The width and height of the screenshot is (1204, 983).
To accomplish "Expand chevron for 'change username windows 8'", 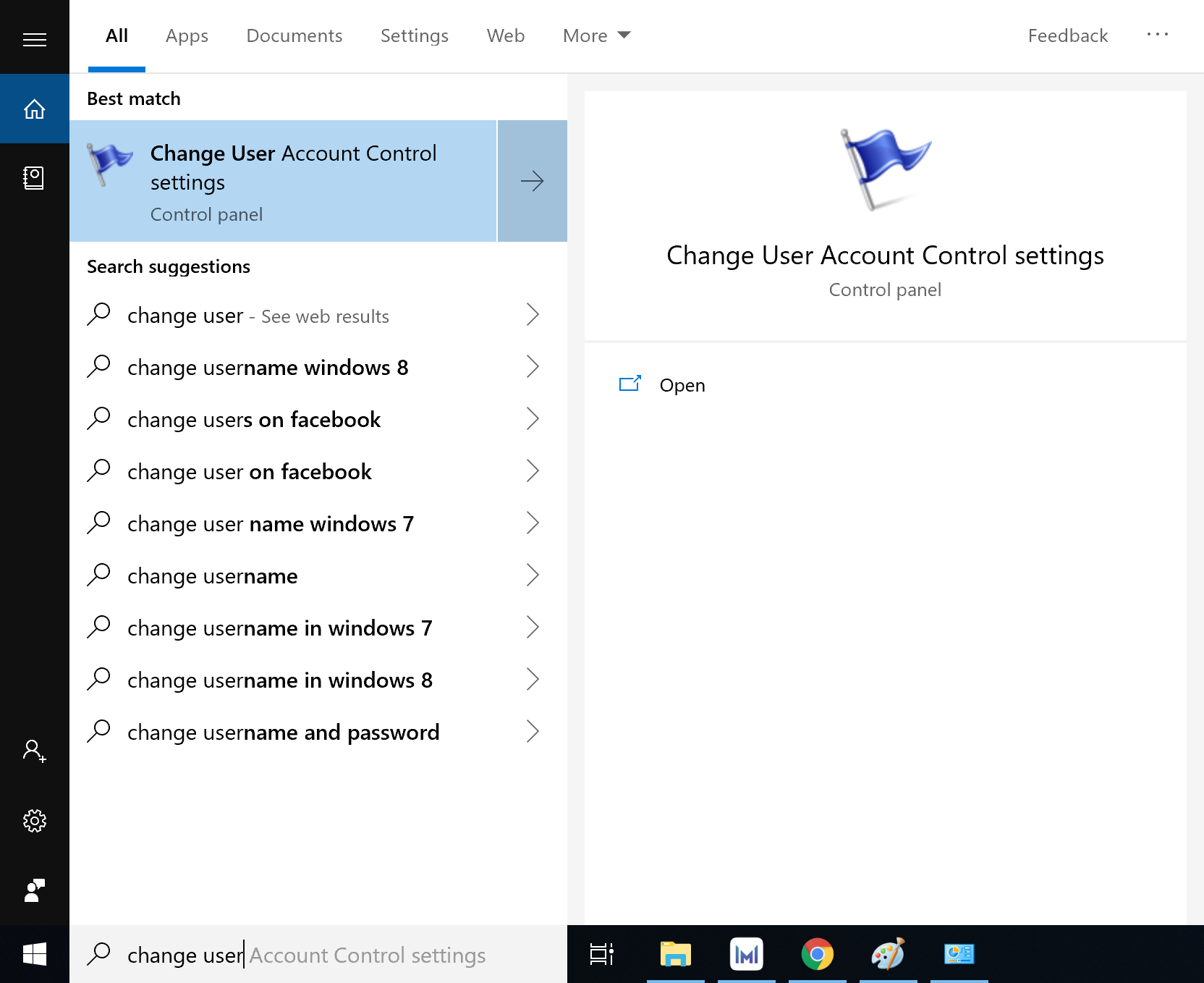I will [x=533, y=367].
